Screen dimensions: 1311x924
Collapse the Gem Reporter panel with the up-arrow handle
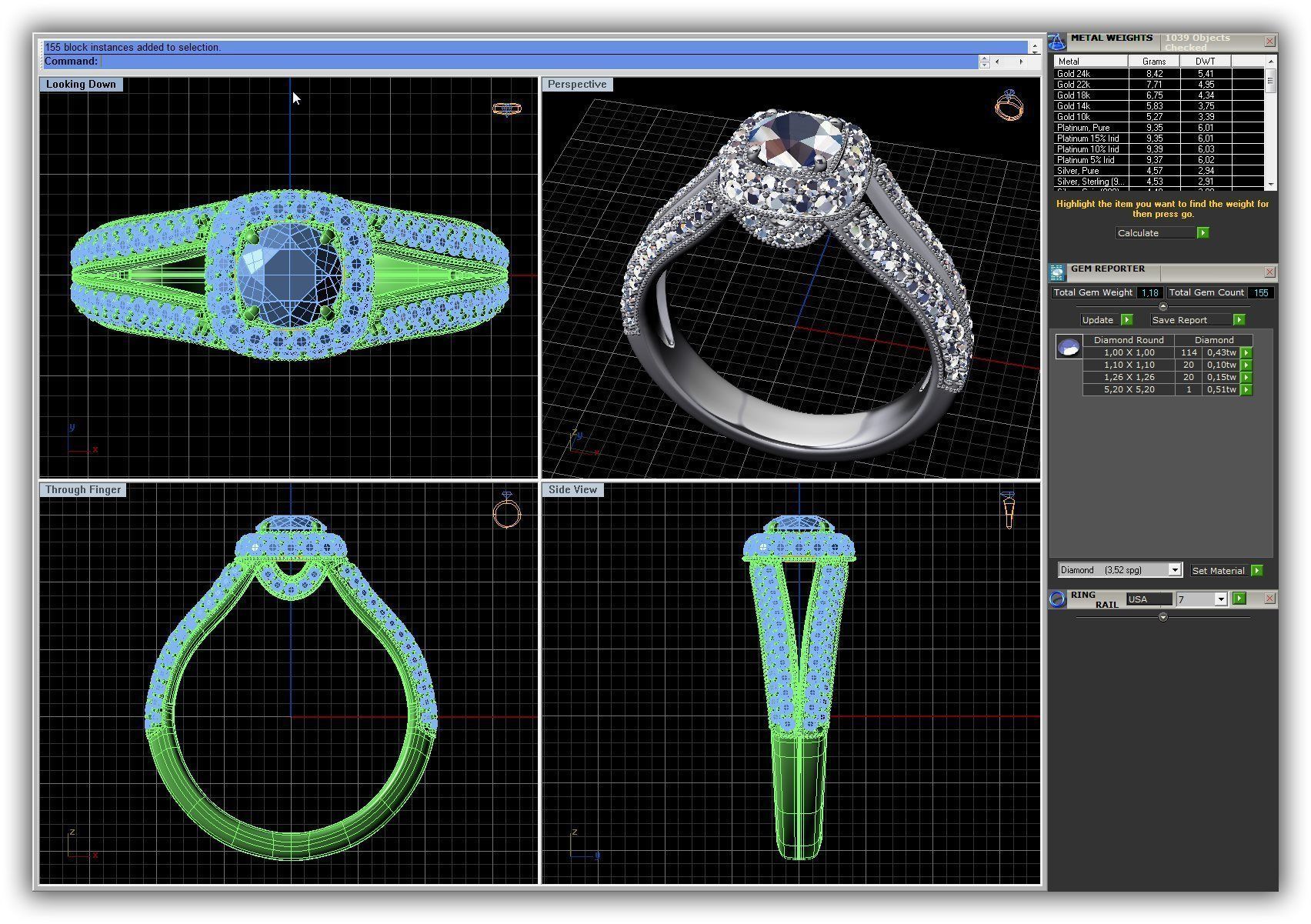point(1163,306)
